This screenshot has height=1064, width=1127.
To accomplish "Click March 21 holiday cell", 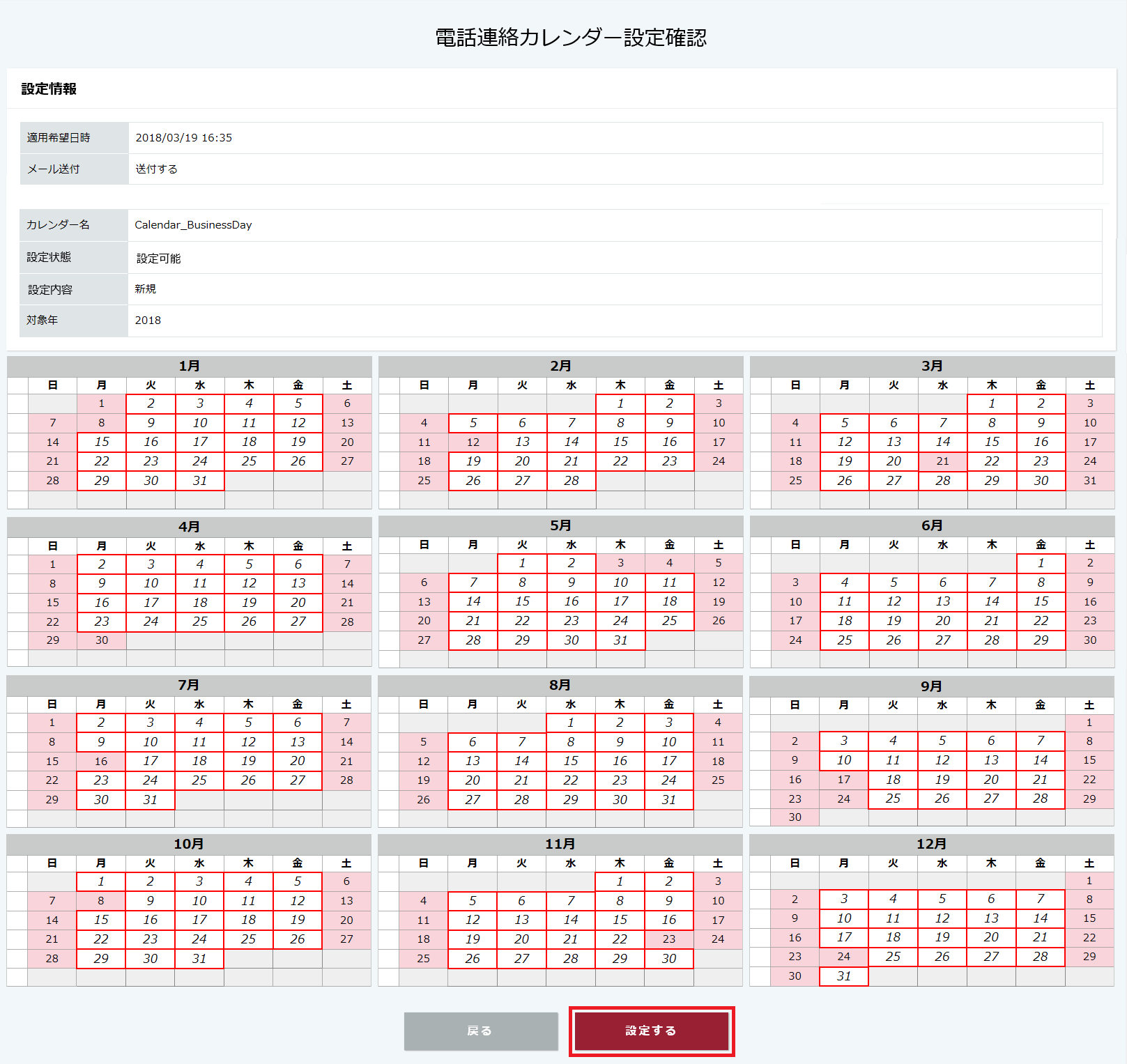I will click(x=943, y=461).
